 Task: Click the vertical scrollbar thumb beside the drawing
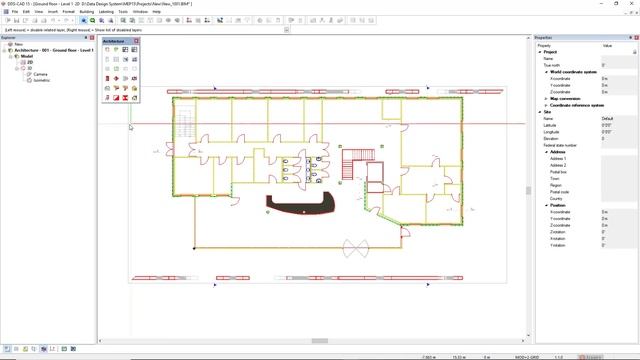529,190
